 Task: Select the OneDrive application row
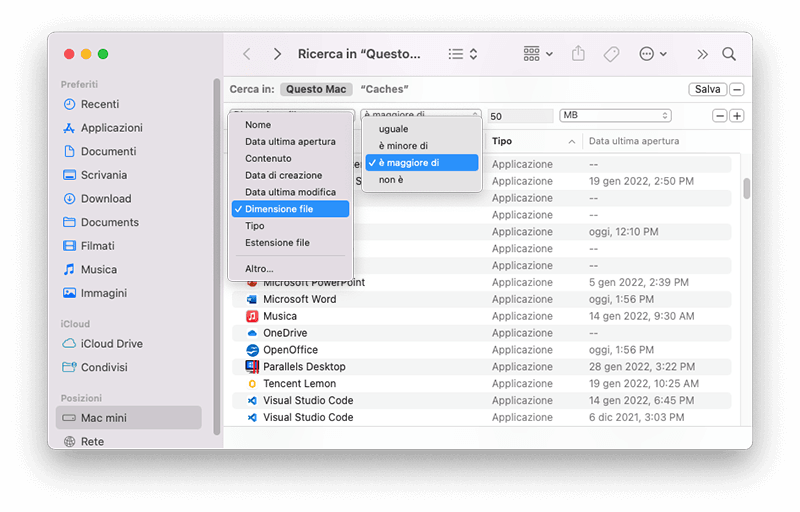(x=481, y=333)
